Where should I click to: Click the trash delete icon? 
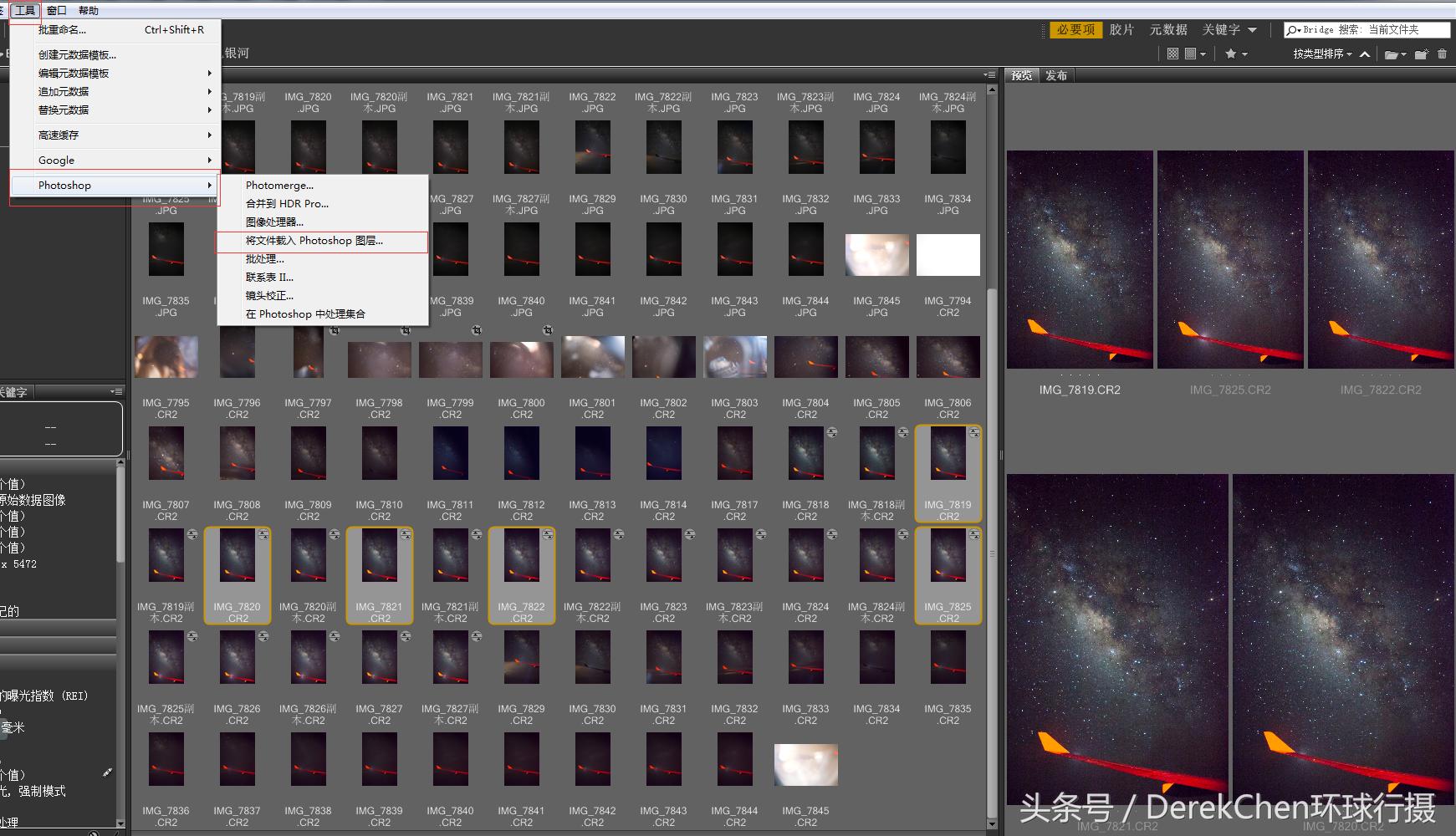point(1442,54)
